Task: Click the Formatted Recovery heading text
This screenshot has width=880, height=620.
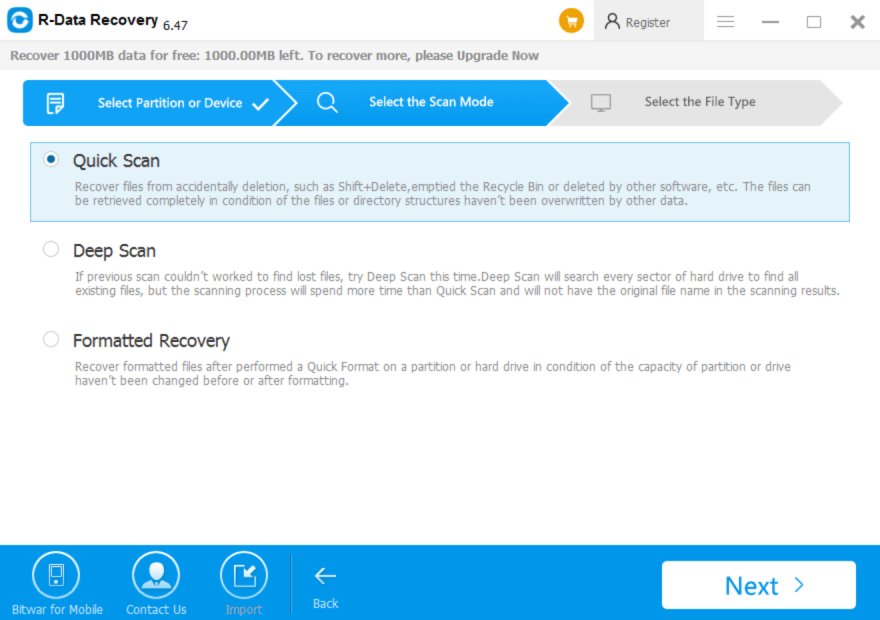Action: (x=152, y=341)
